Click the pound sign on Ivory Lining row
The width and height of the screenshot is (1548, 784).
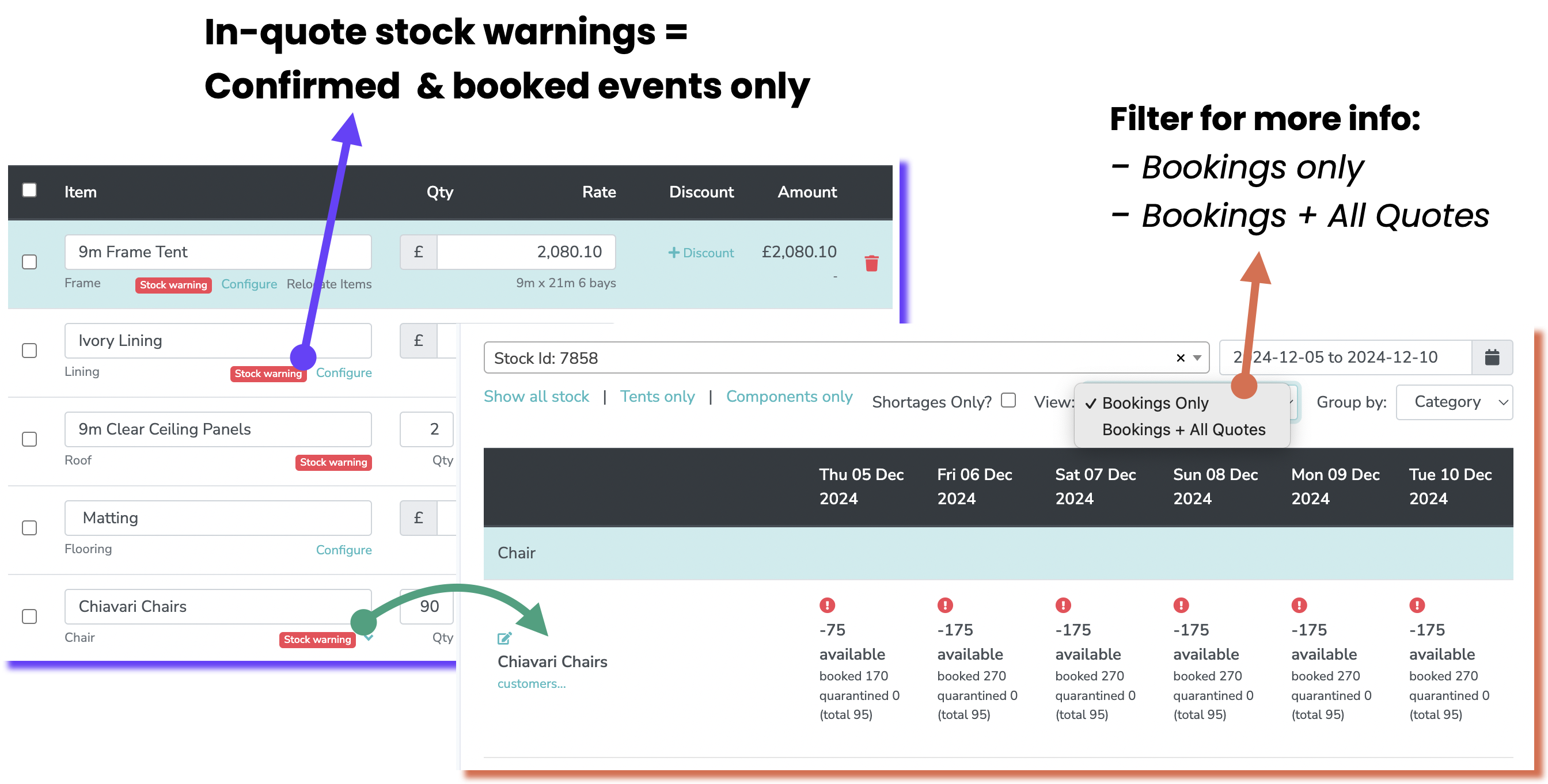tap(418, 341)
